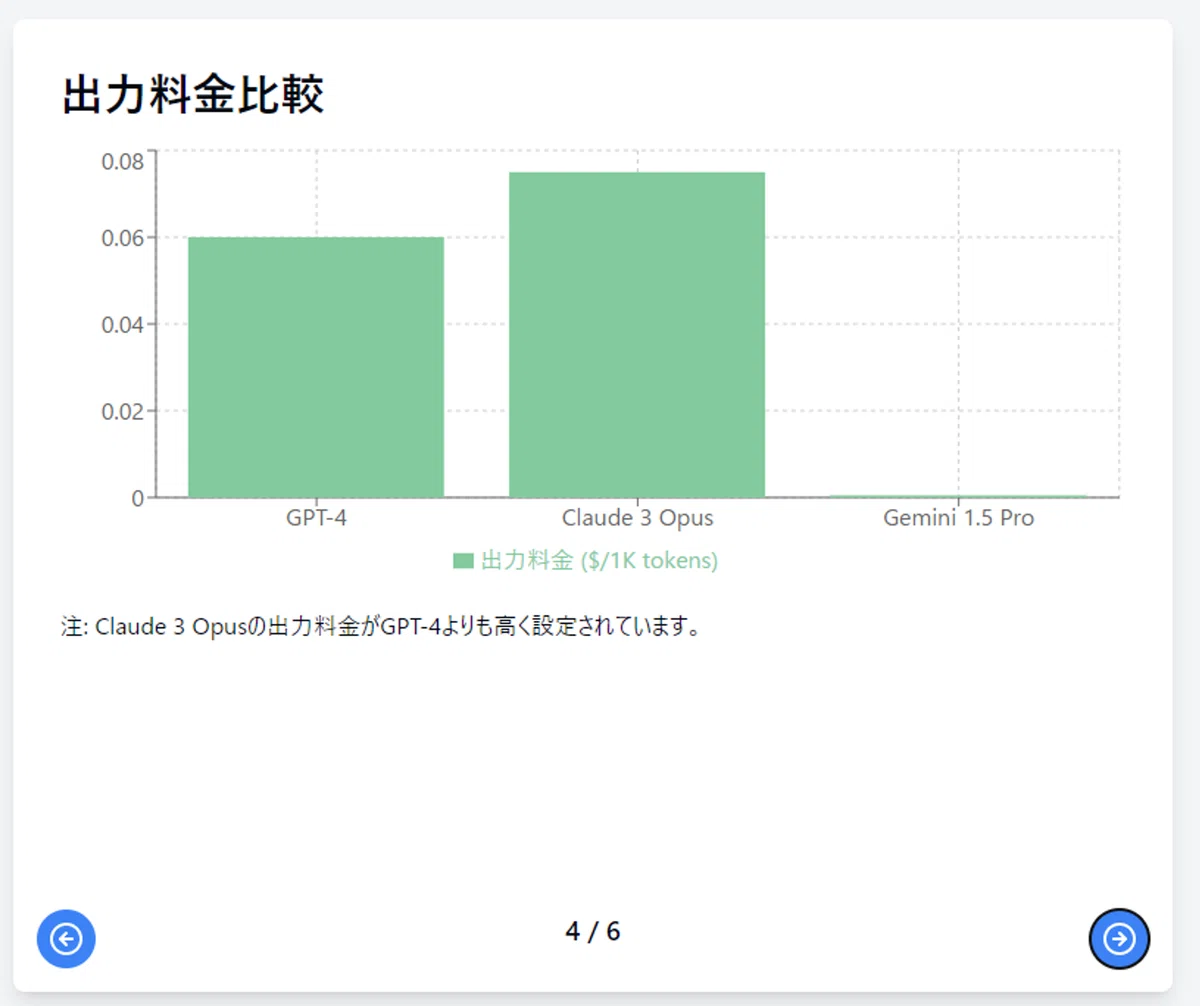Click the 0 y-axis tick label
Screen dimensions: 1200x1006
pos(138,498)
